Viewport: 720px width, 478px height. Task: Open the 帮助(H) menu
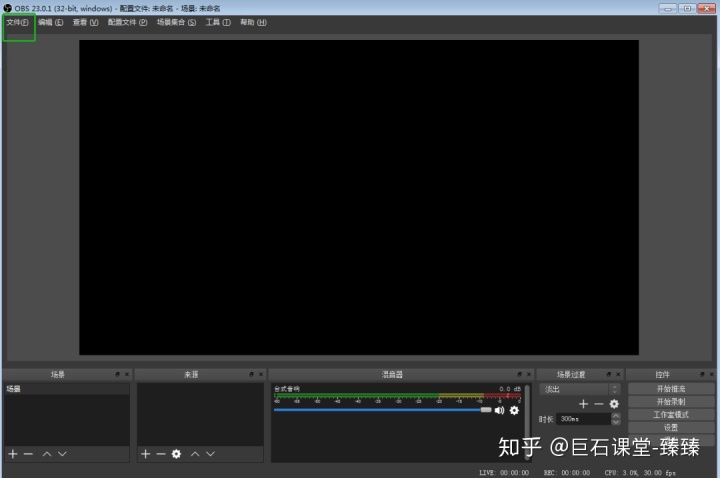click(x=253, y=22)
